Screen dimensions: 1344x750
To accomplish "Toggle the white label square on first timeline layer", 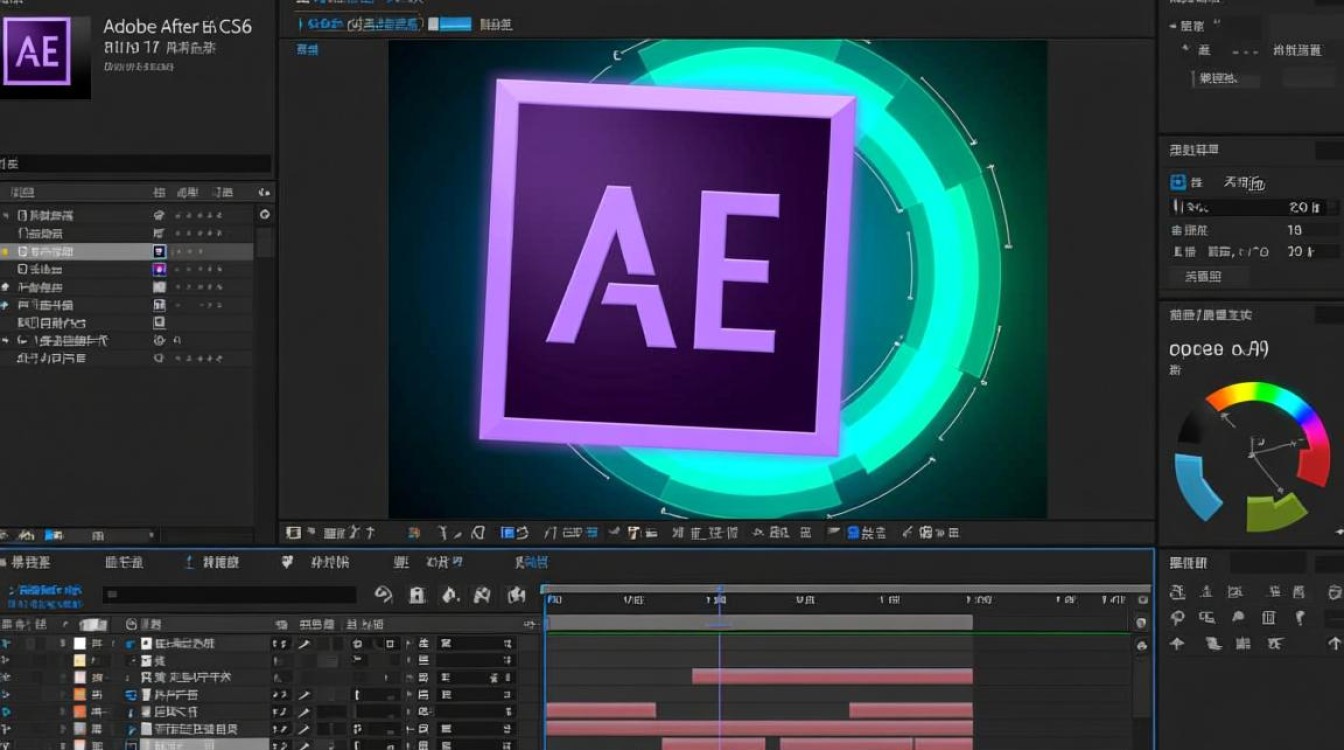I will click(x=79, y=644).
